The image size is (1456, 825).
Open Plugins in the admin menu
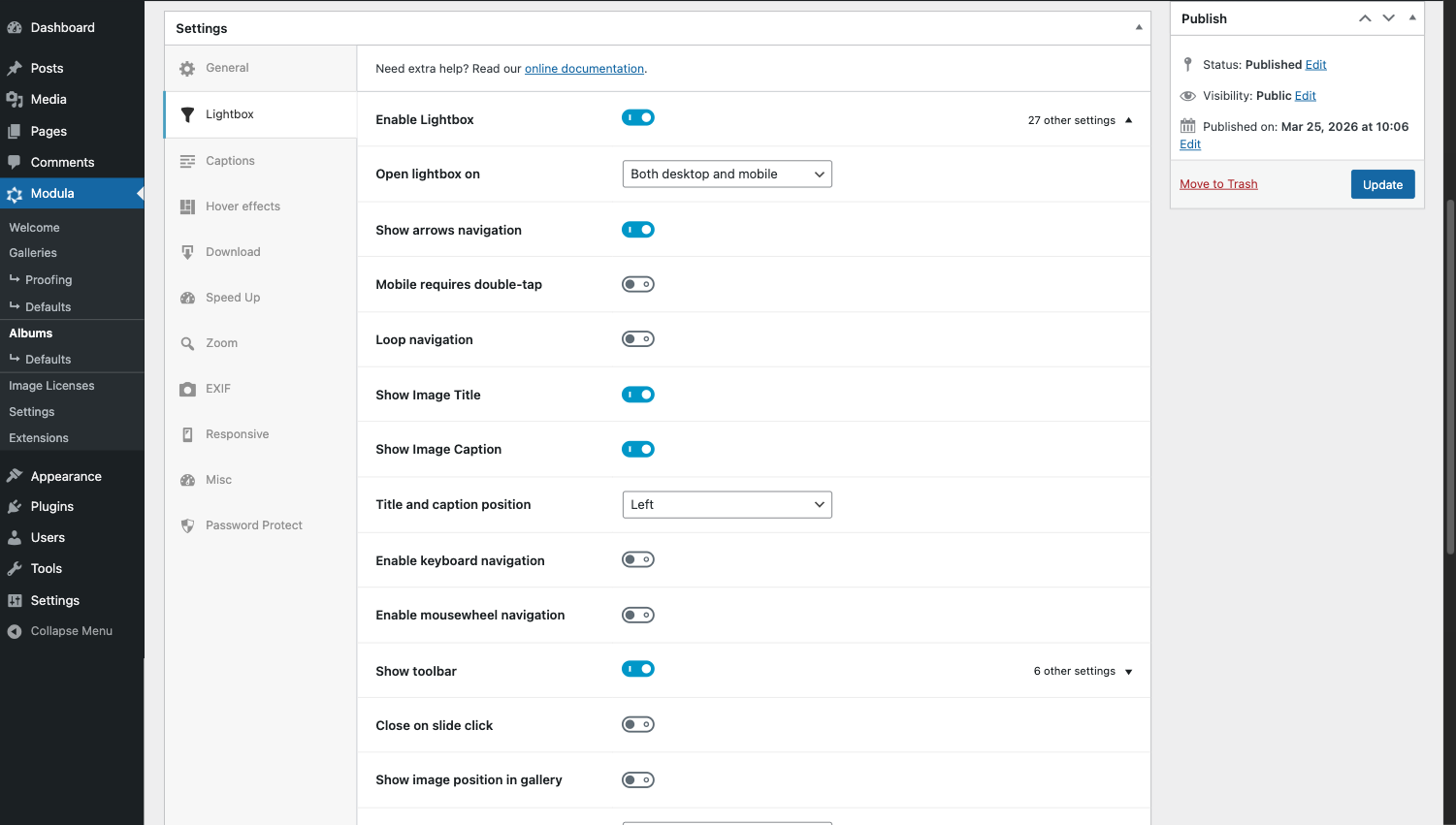tap(52, 507)
